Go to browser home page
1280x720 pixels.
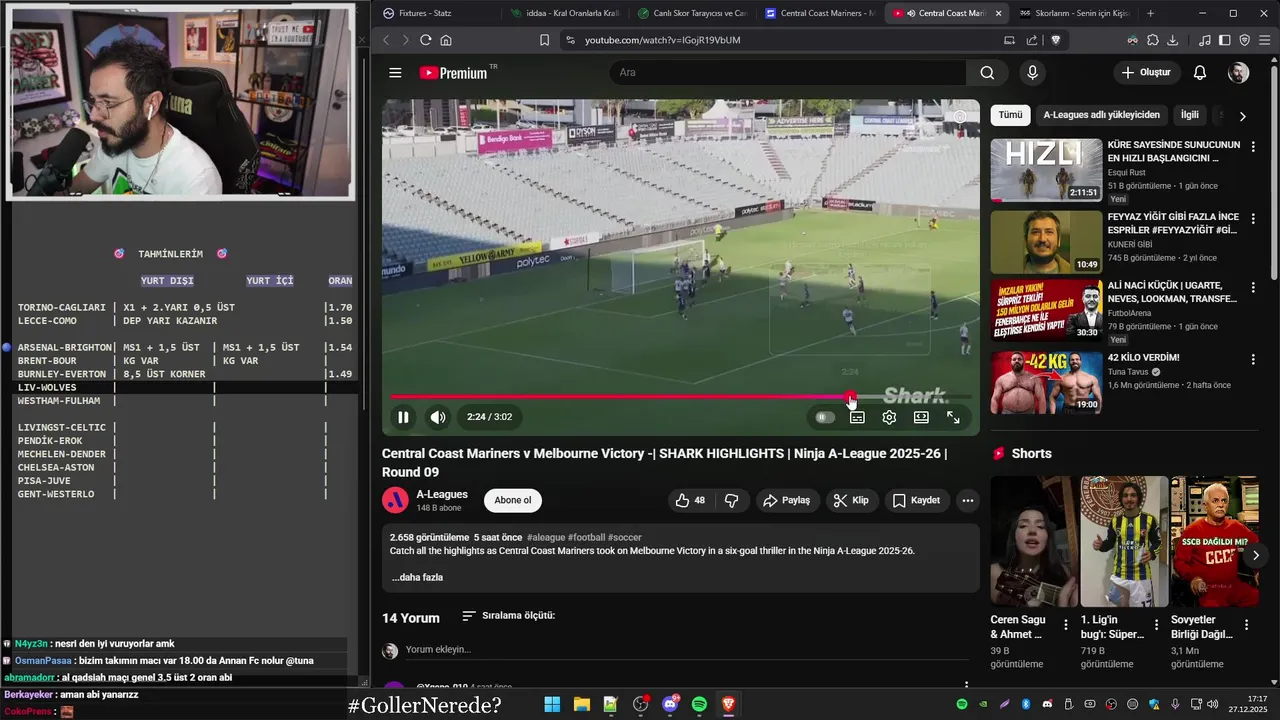point(446,40)
